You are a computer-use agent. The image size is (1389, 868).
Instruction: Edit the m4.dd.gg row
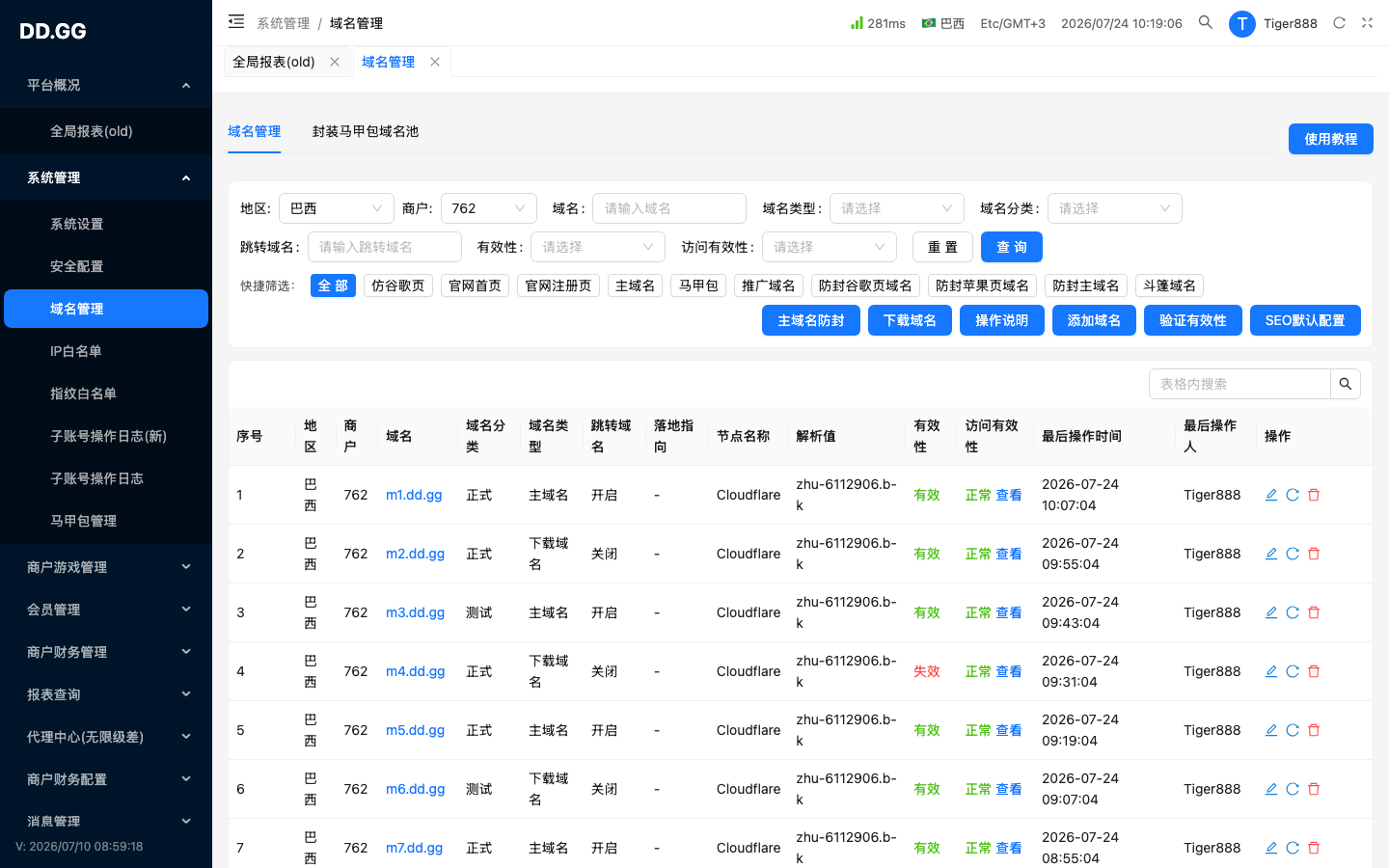1271,671
